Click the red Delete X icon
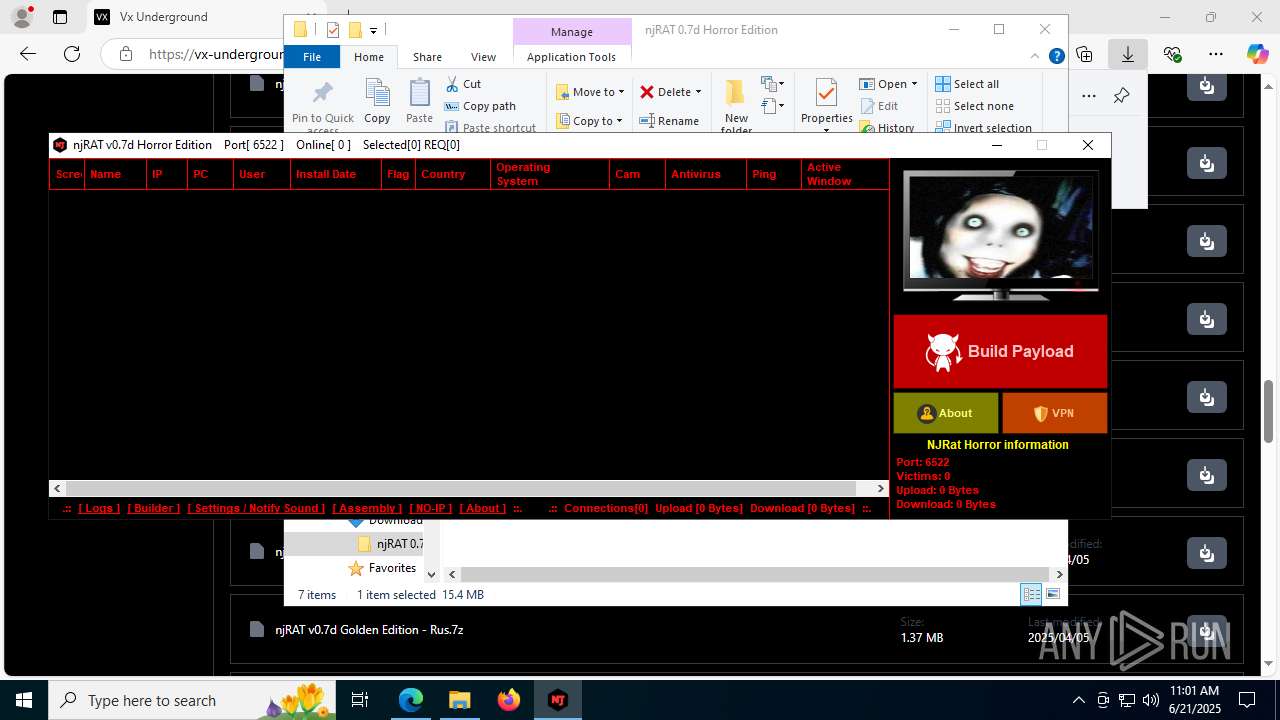This screenshot has height=720, width=1280. tap(647, 92)
